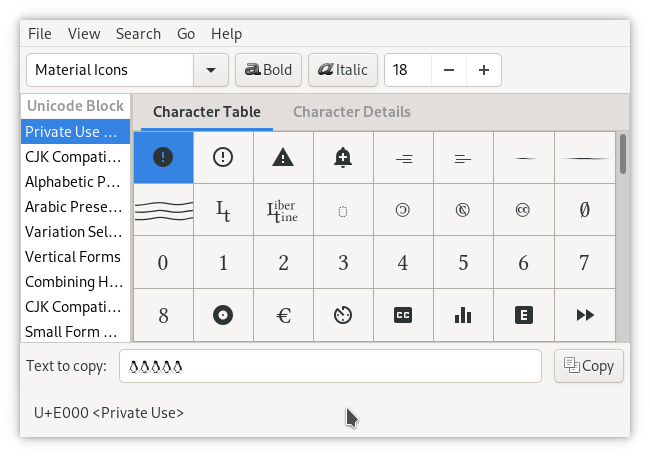Select the digit 7 glyph cell

585,263
